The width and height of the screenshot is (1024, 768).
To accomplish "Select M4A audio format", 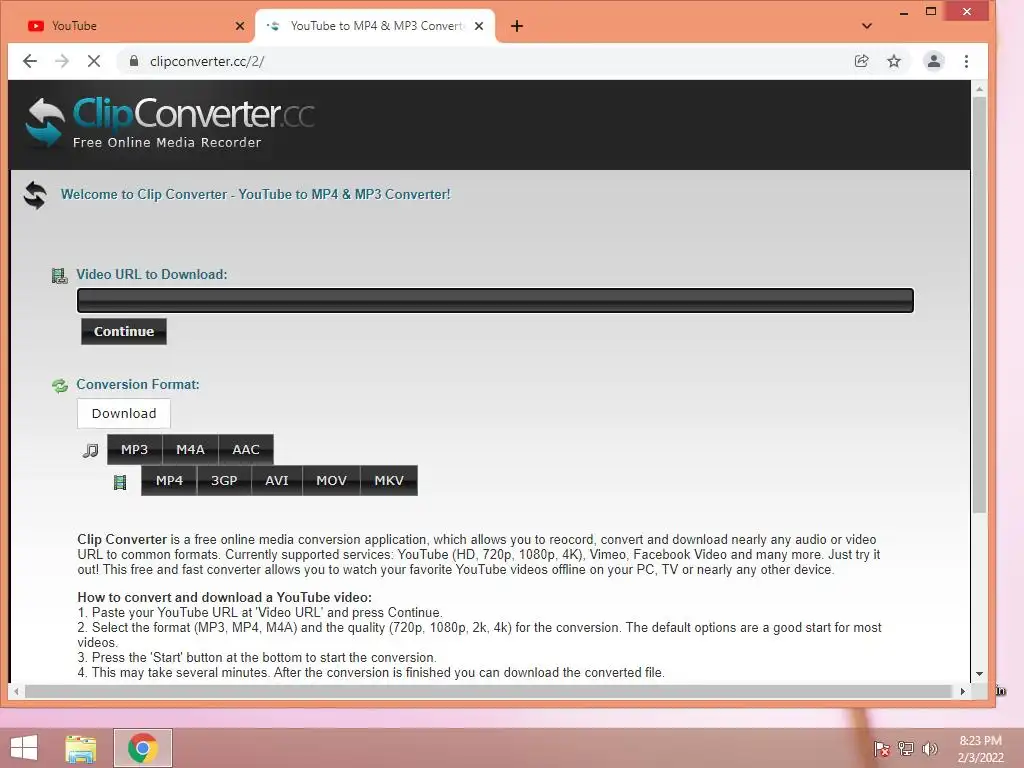I will point(190,449).
